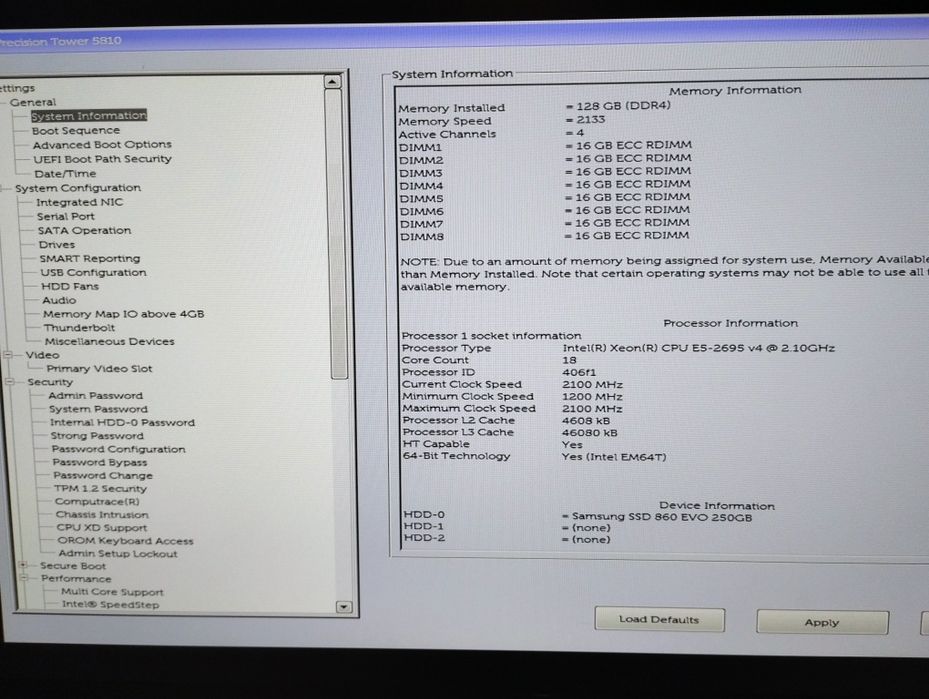Select System Configuration category
The image size is (929, 699).
pos(78,188)
